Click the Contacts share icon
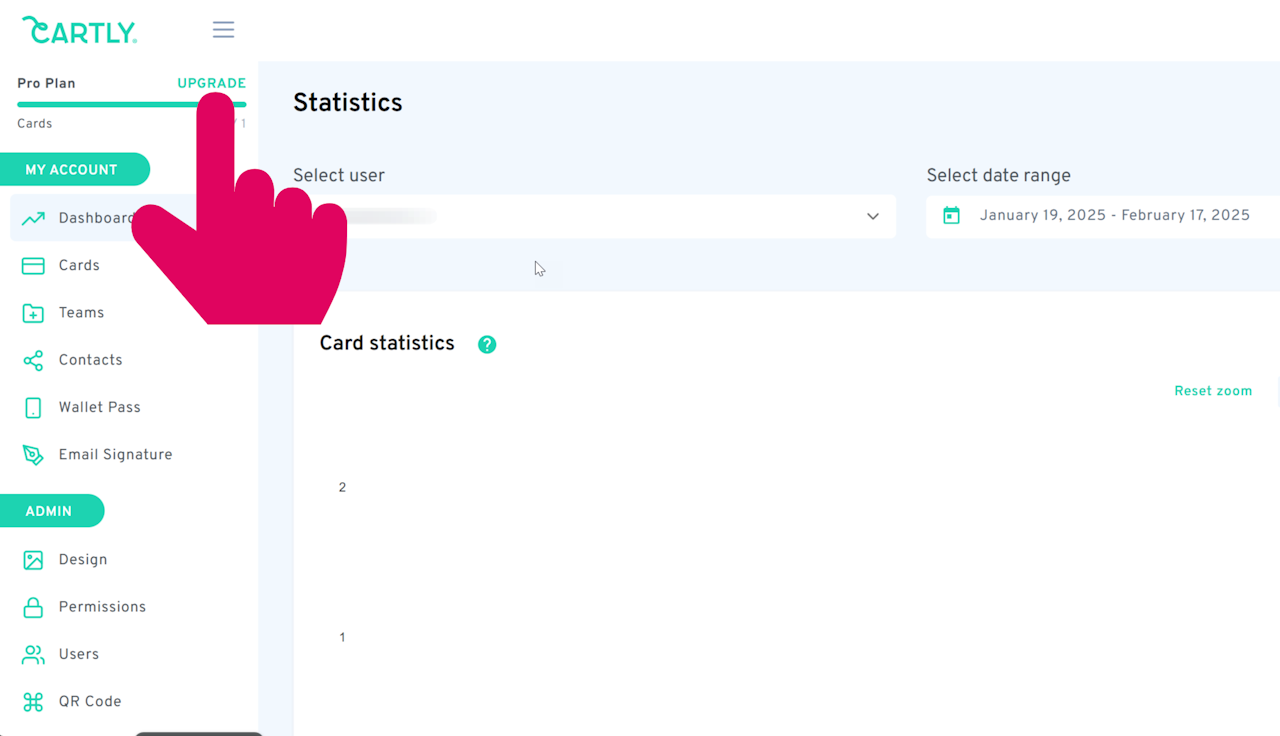Image resolution: width=1280 pixels, height=736 pixels. (x=33, y=360)
